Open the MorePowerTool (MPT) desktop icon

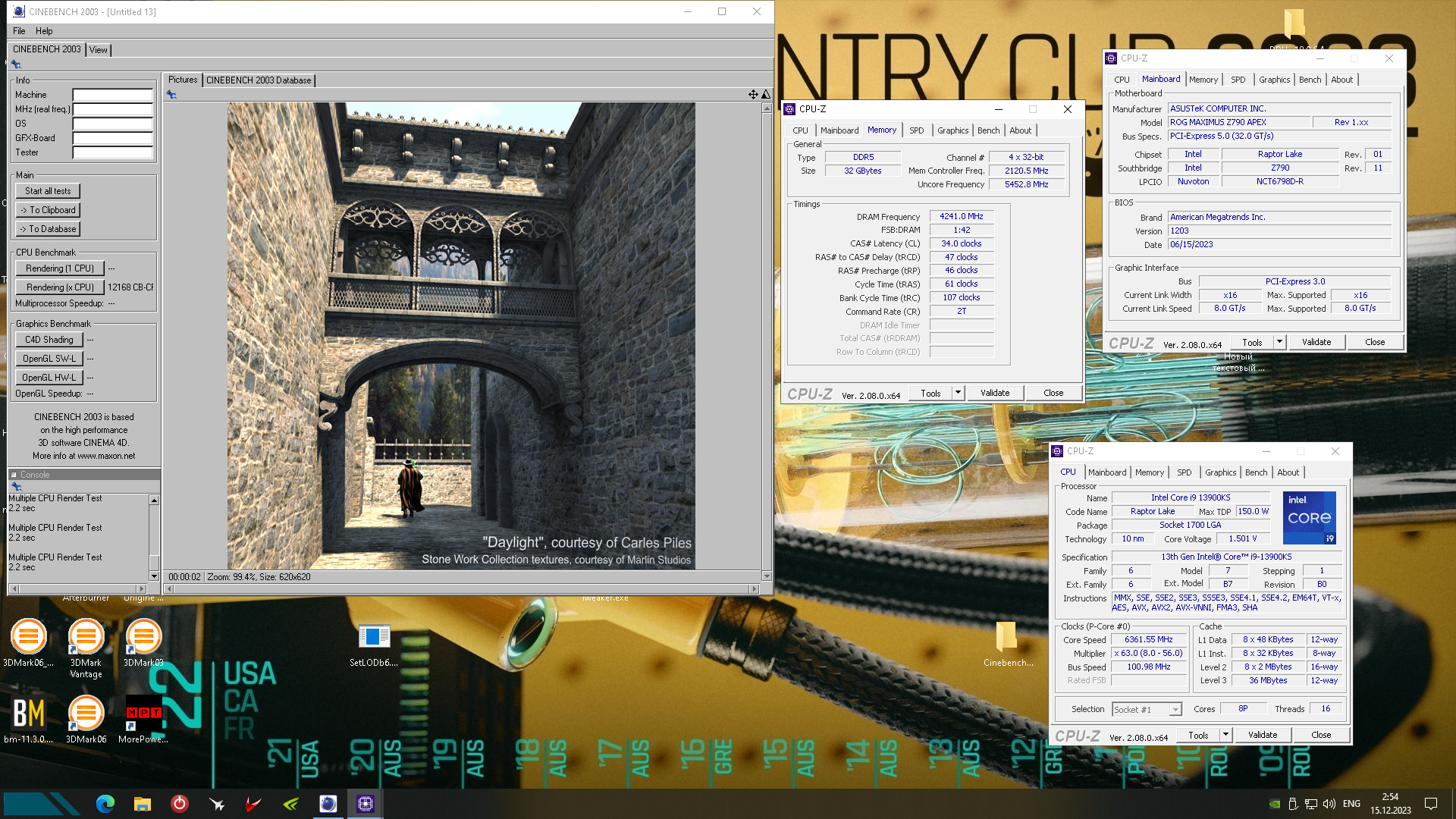(143, 720)
